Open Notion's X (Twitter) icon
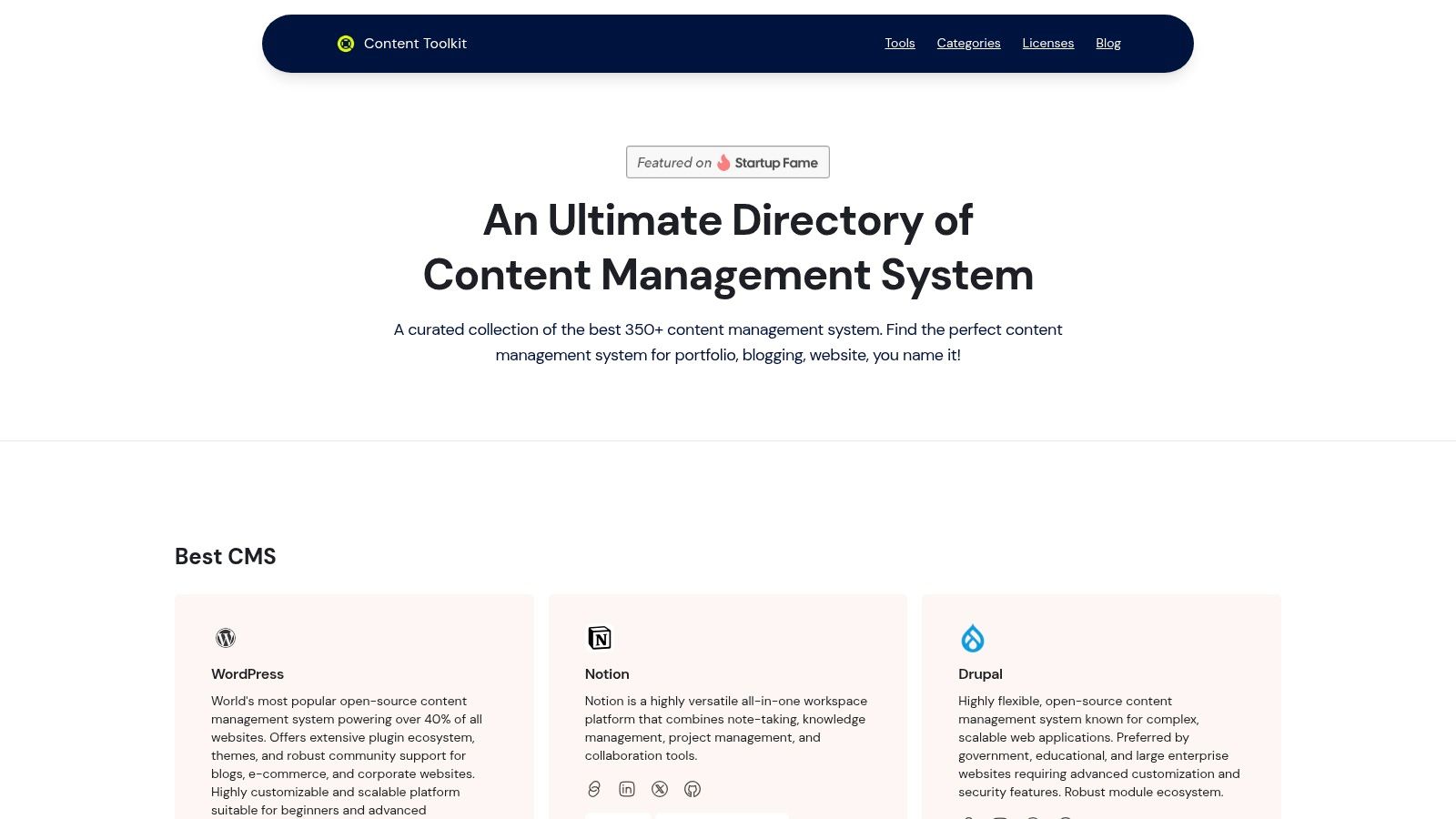 click(660, 789)
